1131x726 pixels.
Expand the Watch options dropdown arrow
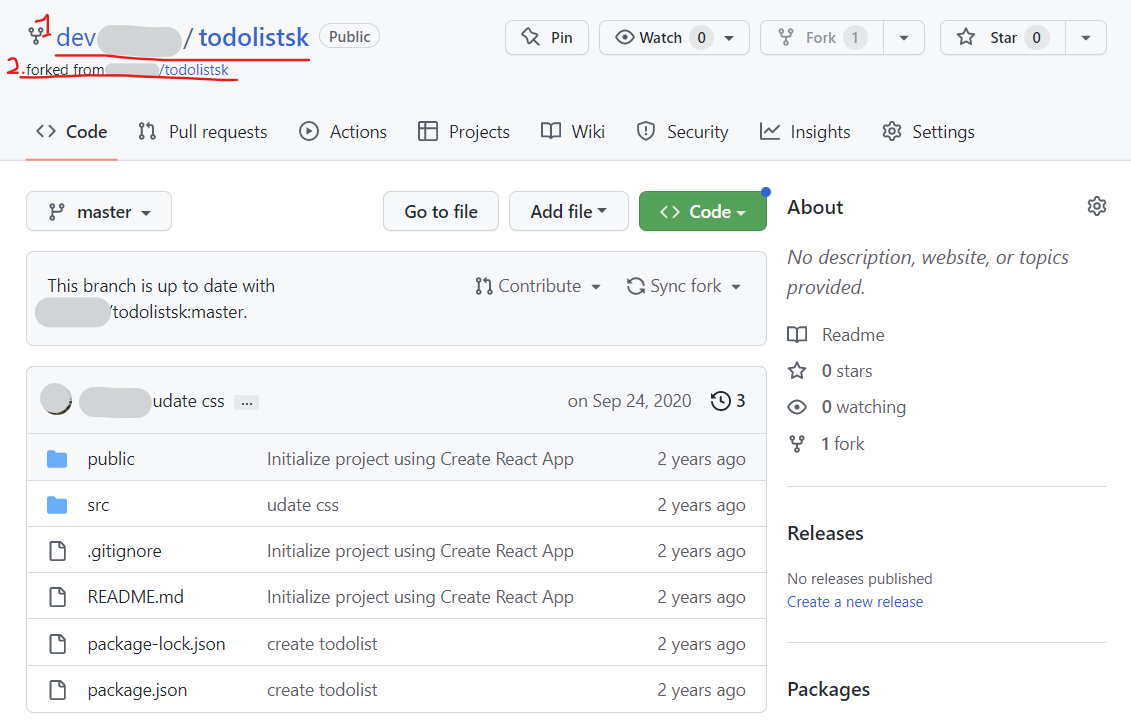coord(730,37)
